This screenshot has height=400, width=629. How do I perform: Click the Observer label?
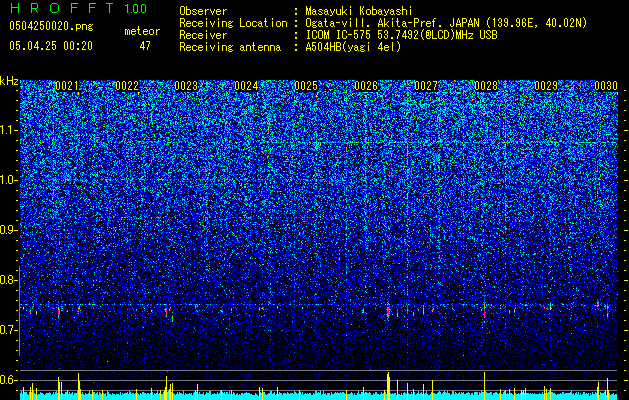(x=203, y=11)
